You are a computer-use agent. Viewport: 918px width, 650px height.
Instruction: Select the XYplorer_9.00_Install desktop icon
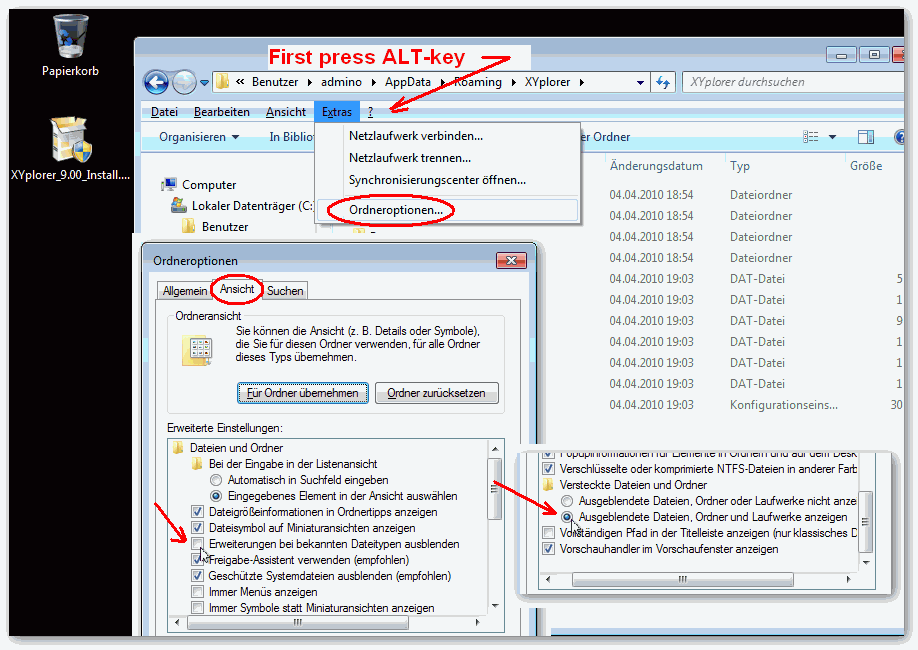pyautogui.click(x=70, y=140)
